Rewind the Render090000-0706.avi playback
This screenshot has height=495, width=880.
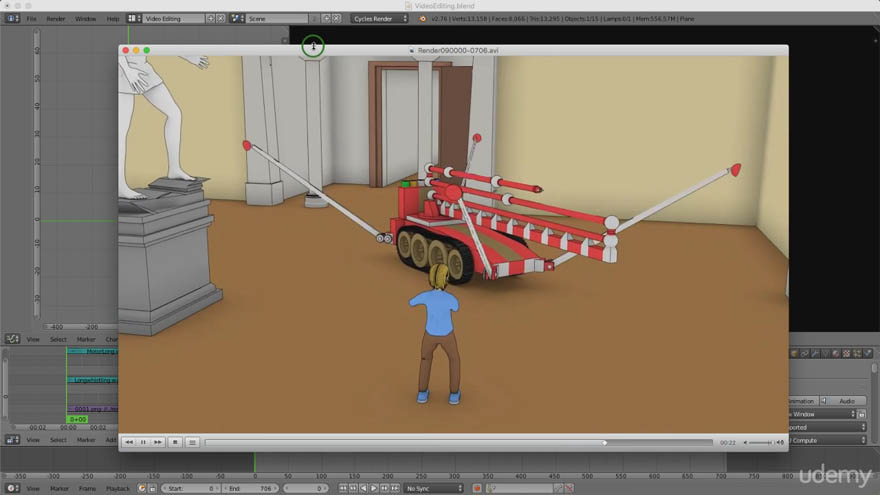pos(129,442)
